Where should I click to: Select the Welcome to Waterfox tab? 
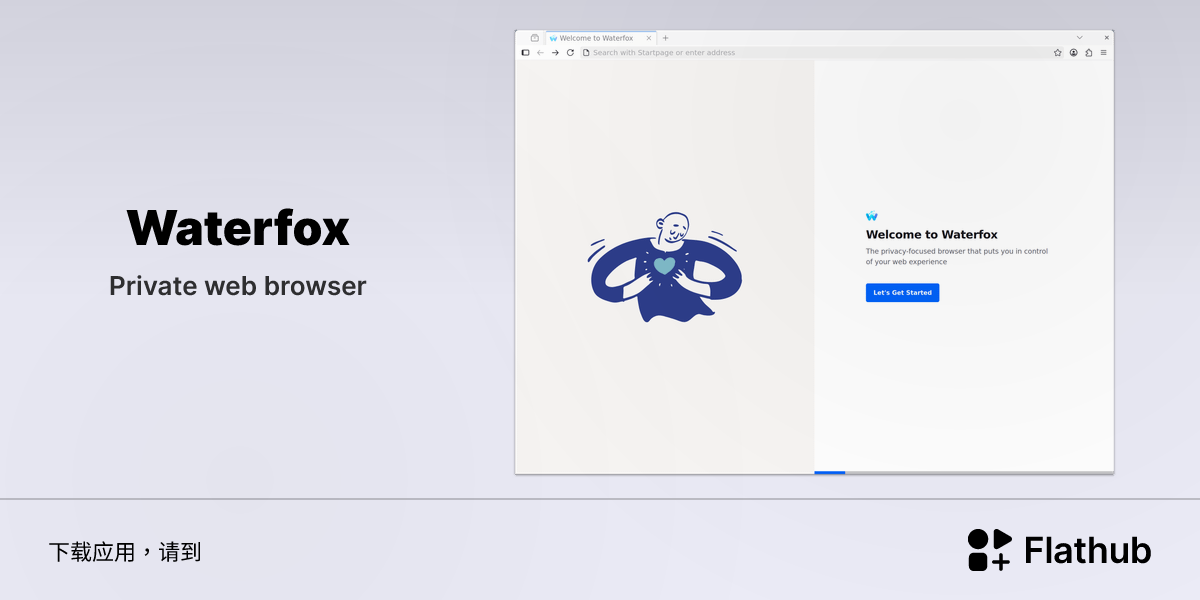click(601, 38)
